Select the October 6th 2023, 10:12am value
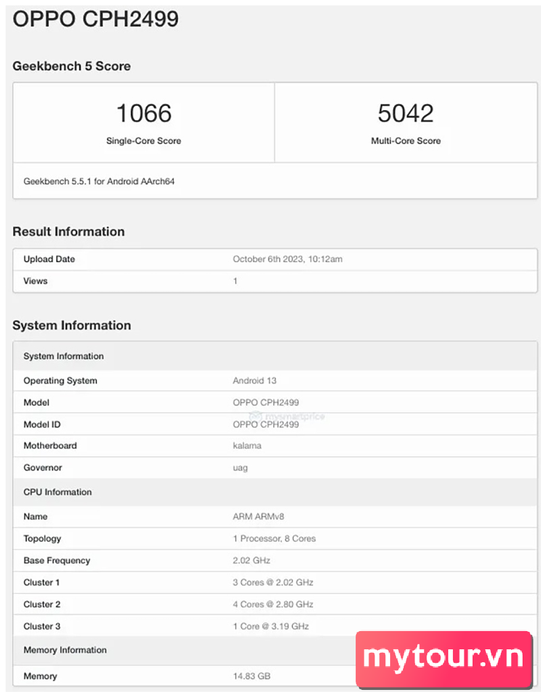This screenshot has height=700, width=541. (287, 259)
